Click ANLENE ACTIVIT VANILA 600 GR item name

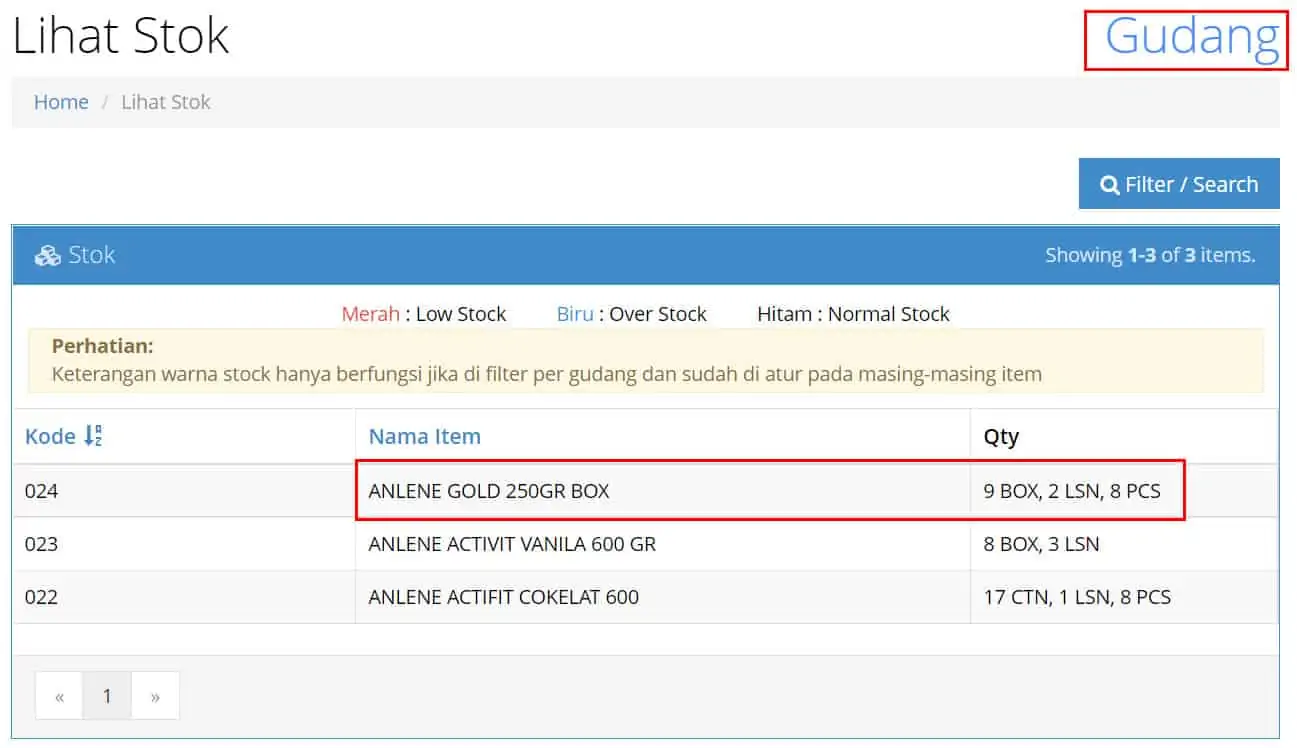(x=512, y=544)
